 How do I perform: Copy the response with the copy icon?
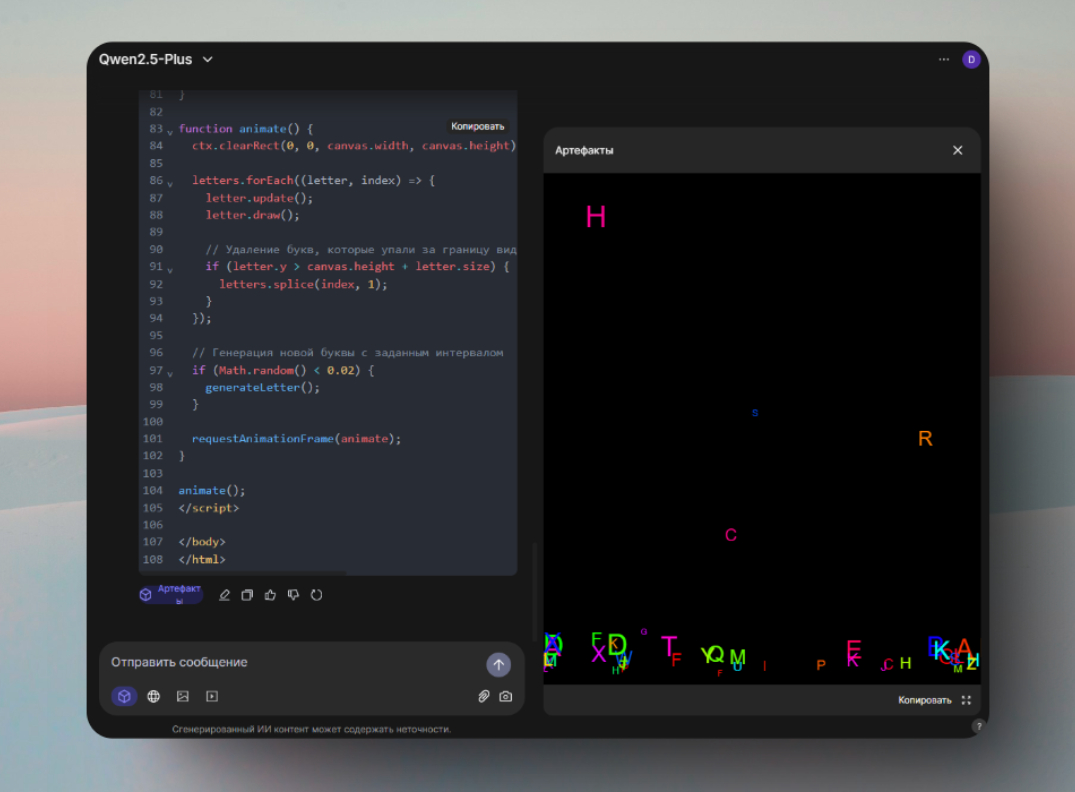click(247, 595)
